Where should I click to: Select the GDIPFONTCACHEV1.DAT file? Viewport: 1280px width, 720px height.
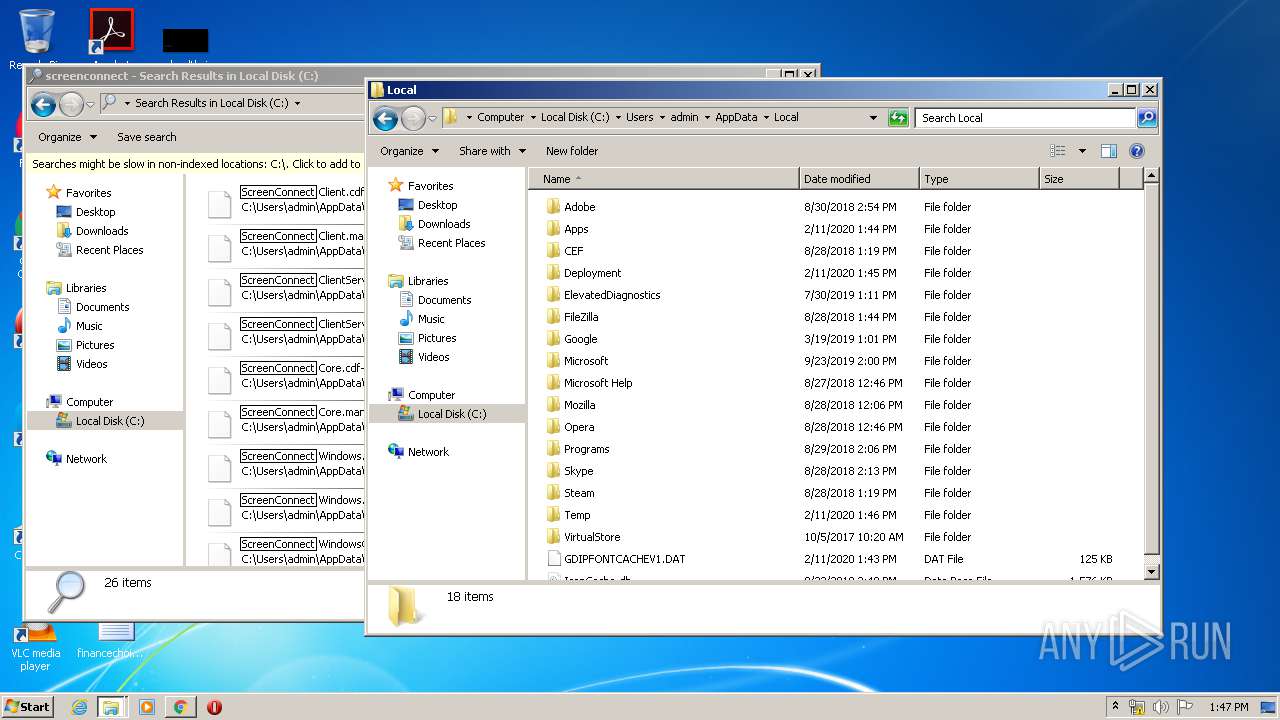pyautogui.click(x=624, y=559)
